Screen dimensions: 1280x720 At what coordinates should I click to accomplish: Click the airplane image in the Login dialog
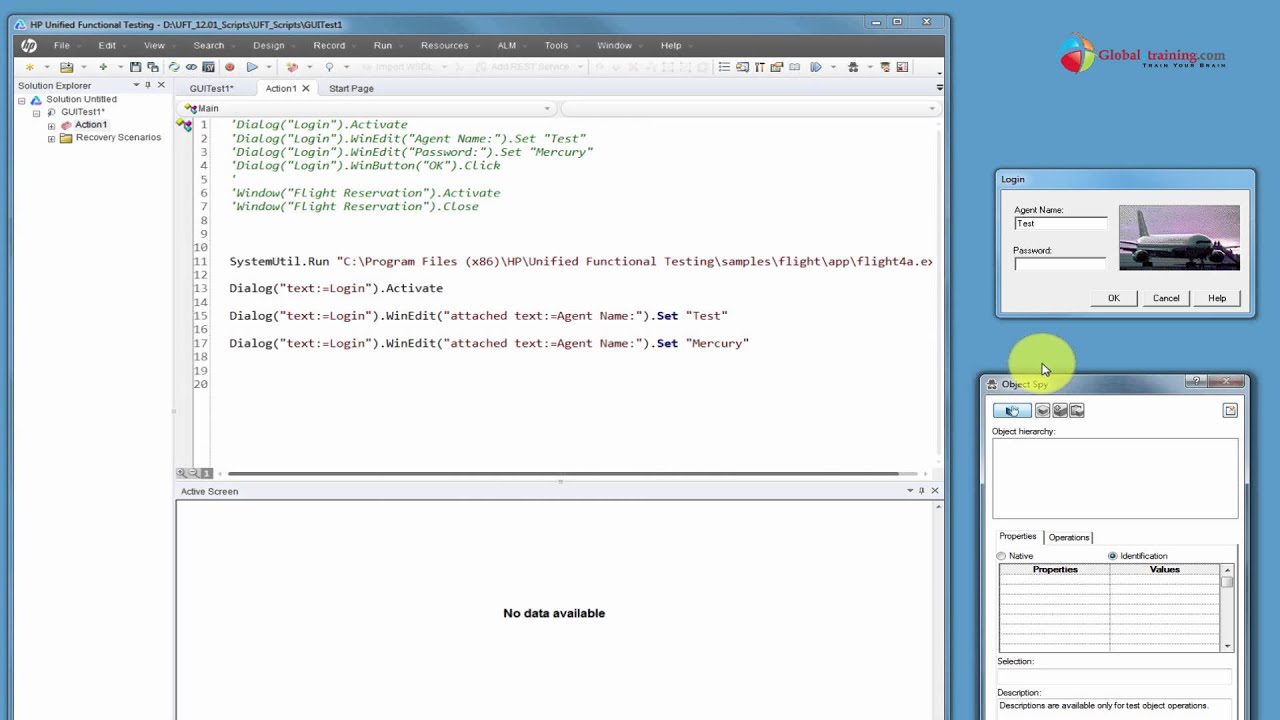point(1179,238)
